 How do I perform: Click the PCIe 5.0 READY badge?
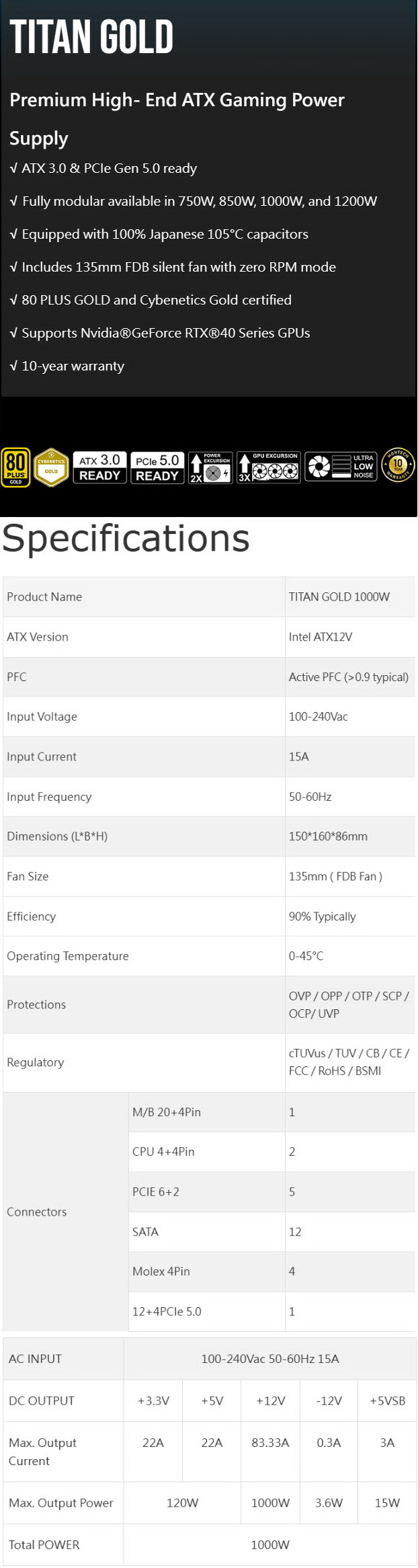(157, 467)
